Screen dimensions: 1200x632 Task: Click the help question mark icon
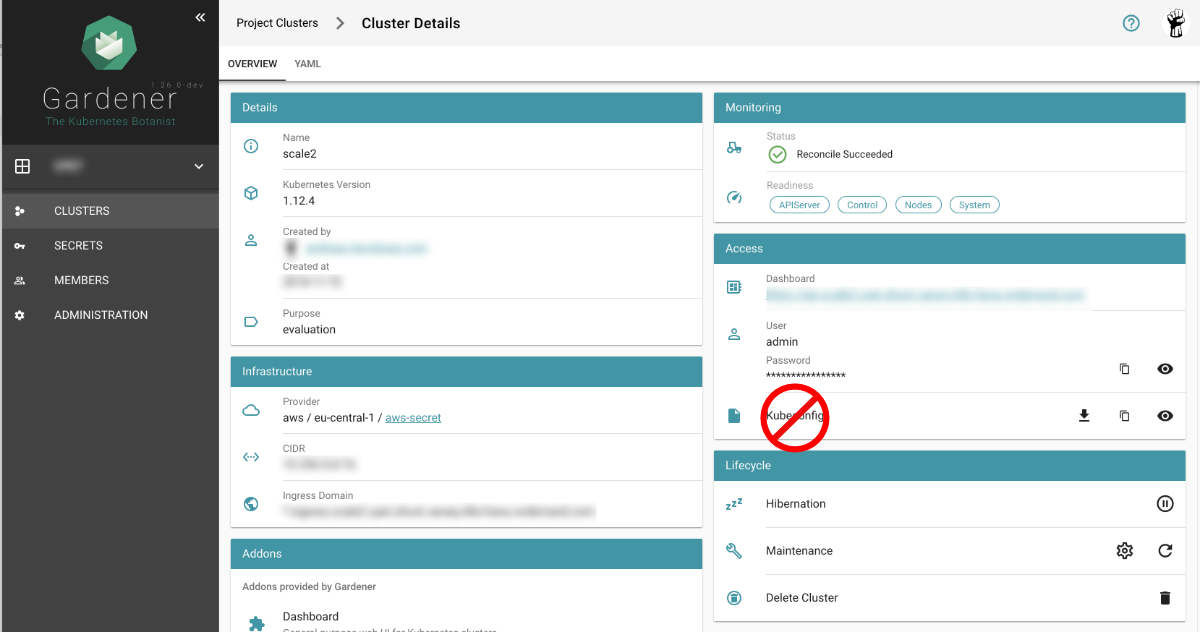(x=1131, y=23)
